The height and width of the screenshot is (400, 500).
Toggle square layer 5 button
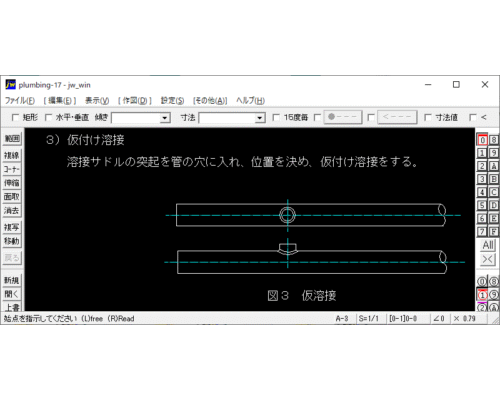tap(482, 205)
